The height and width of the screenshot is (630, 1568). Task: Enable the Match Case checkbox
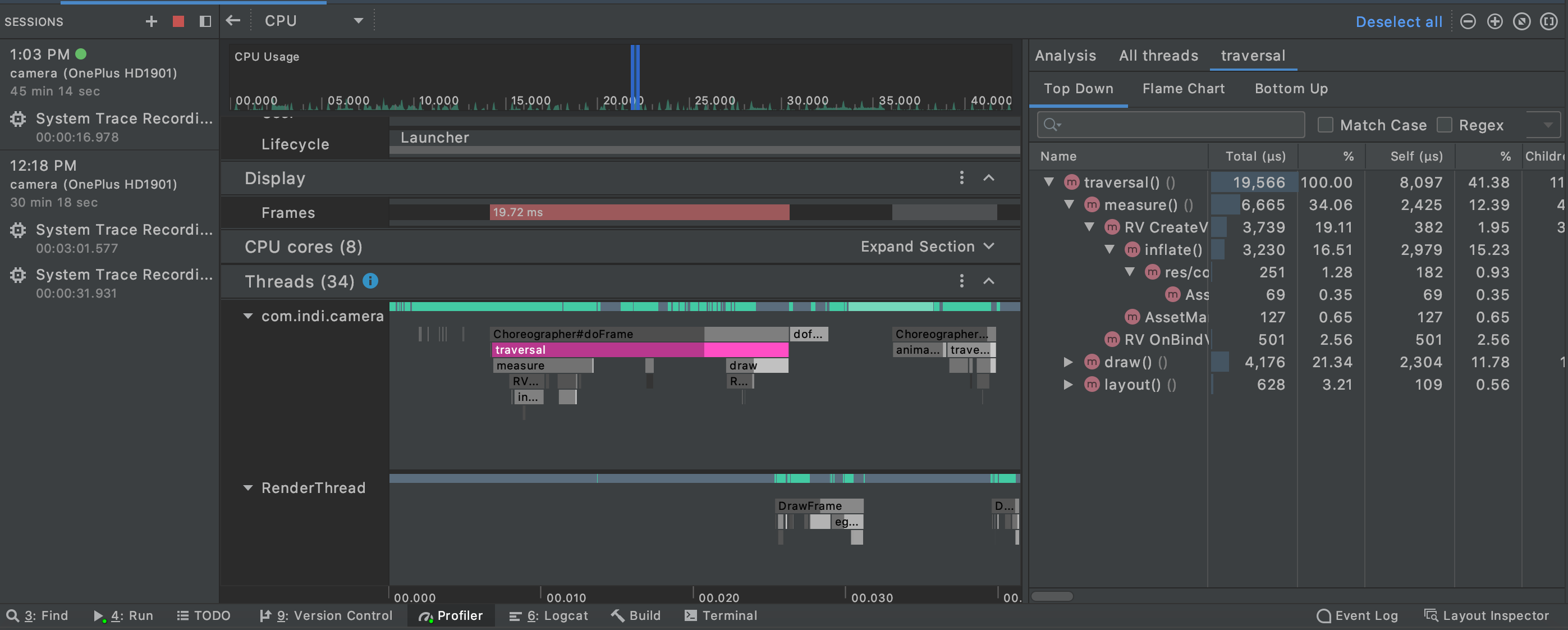1324,125
